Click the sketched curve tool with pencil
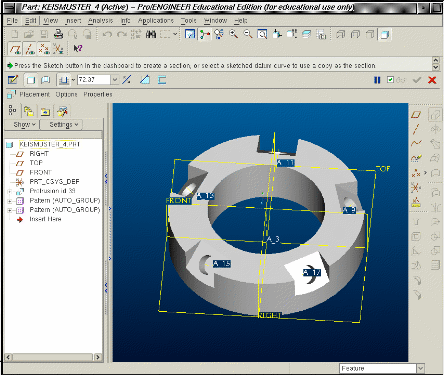 416,158
